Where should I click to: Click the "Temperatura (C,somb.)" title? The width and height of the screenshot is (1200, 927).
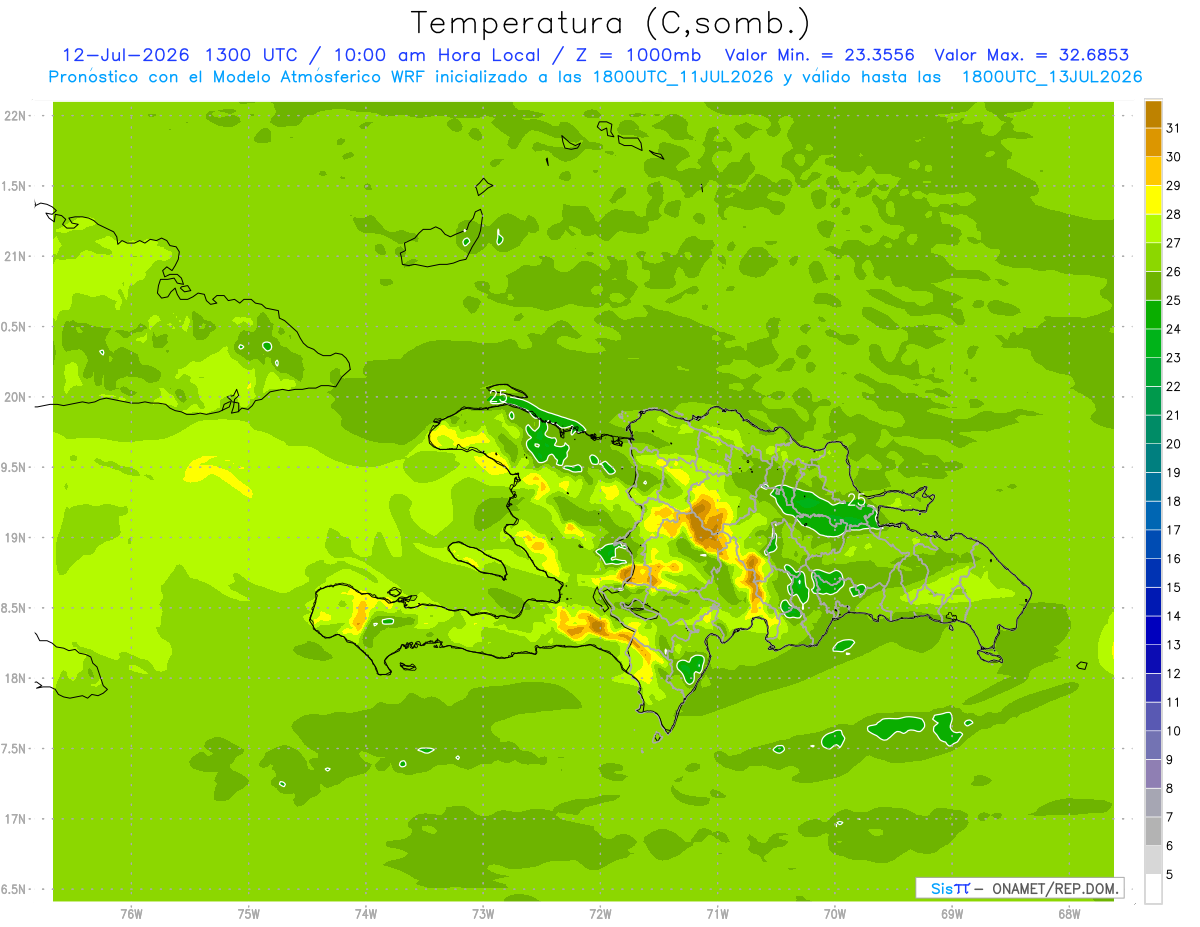click(x=610, y=23)
